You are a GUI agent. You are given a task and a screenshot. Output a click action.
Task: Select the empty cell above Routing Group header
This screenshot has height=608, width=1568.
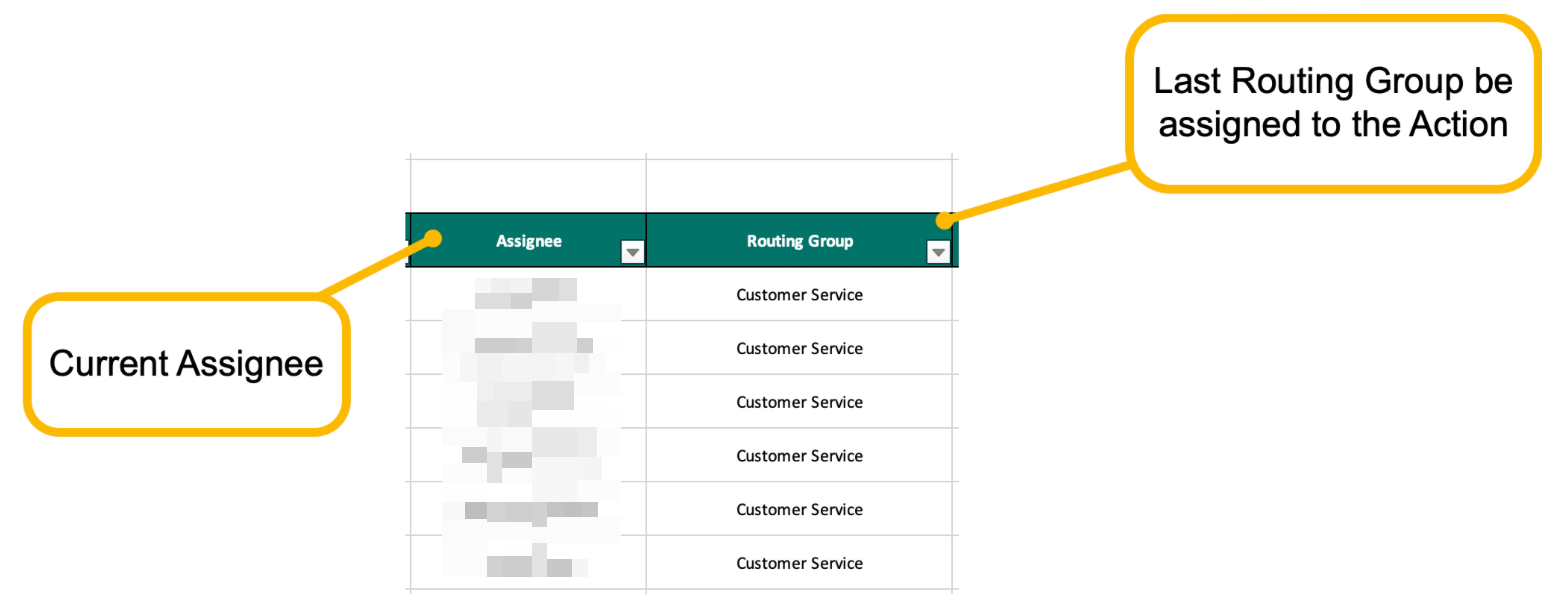click(x=799, y=184)
